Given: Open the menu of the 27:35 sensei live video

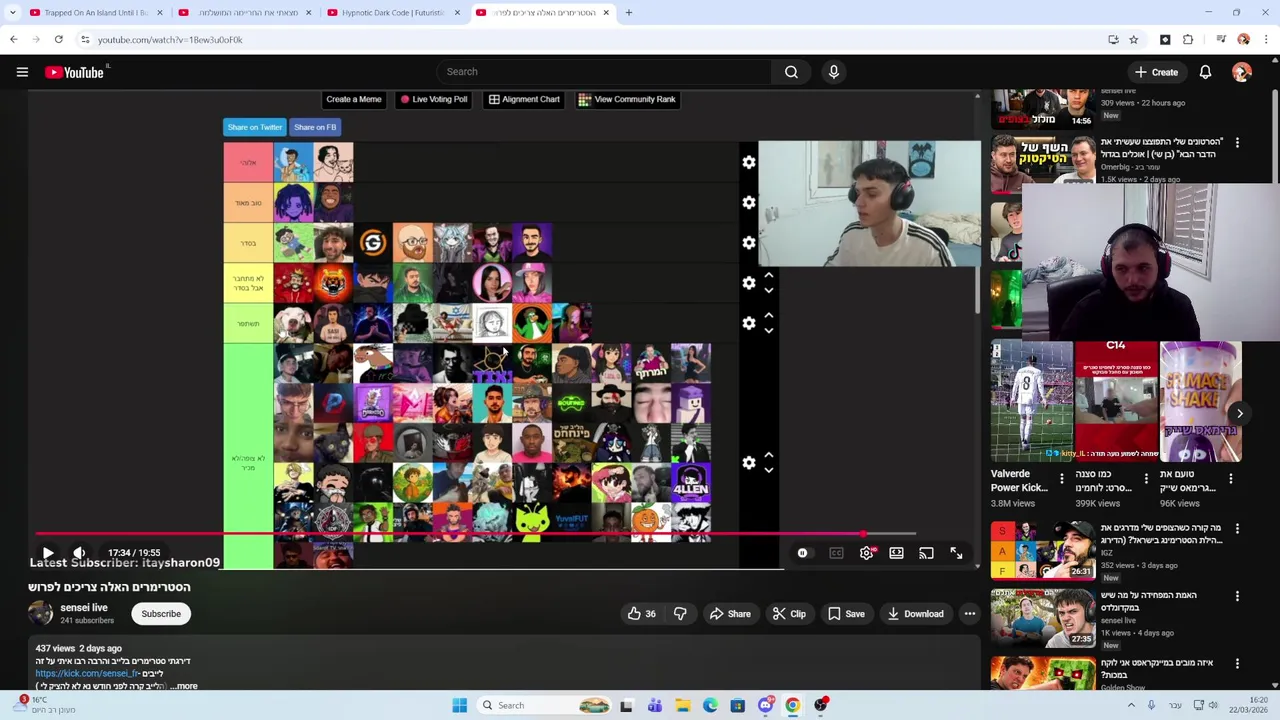Looking at the screenshot, I should [x=1237, y=596].
